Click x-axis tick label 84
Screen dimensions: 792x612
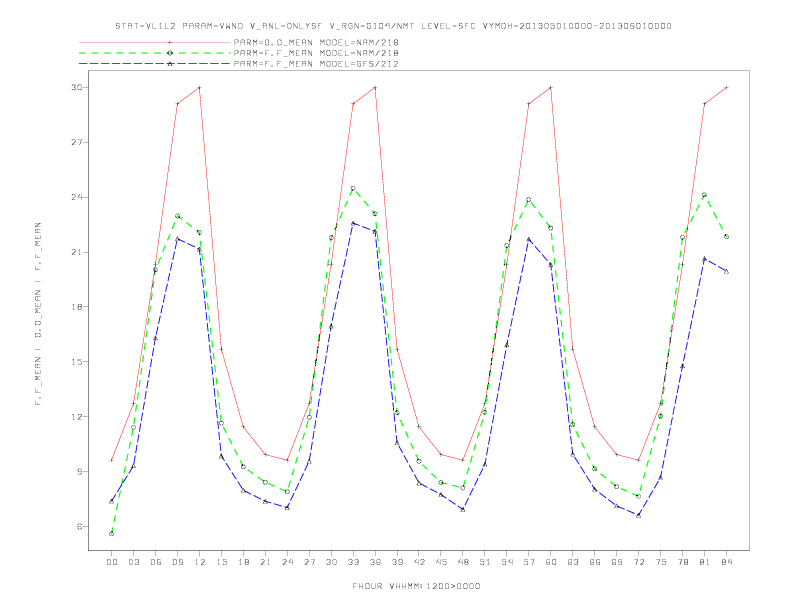point(727,562)
